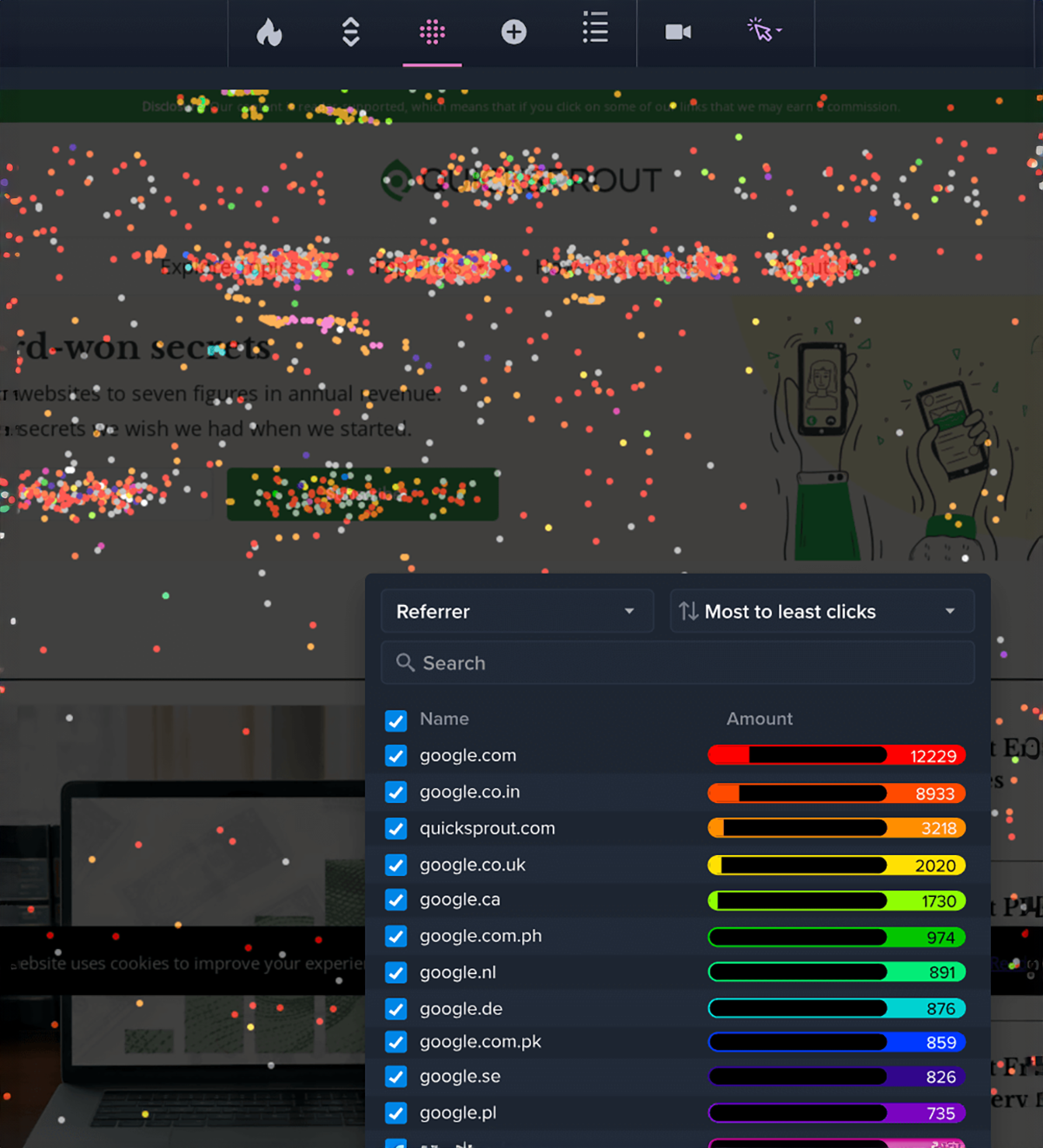Open the cursor click tool menu
The width and height of the screenshot is (1043, 1148).
[x=763, y=30]
